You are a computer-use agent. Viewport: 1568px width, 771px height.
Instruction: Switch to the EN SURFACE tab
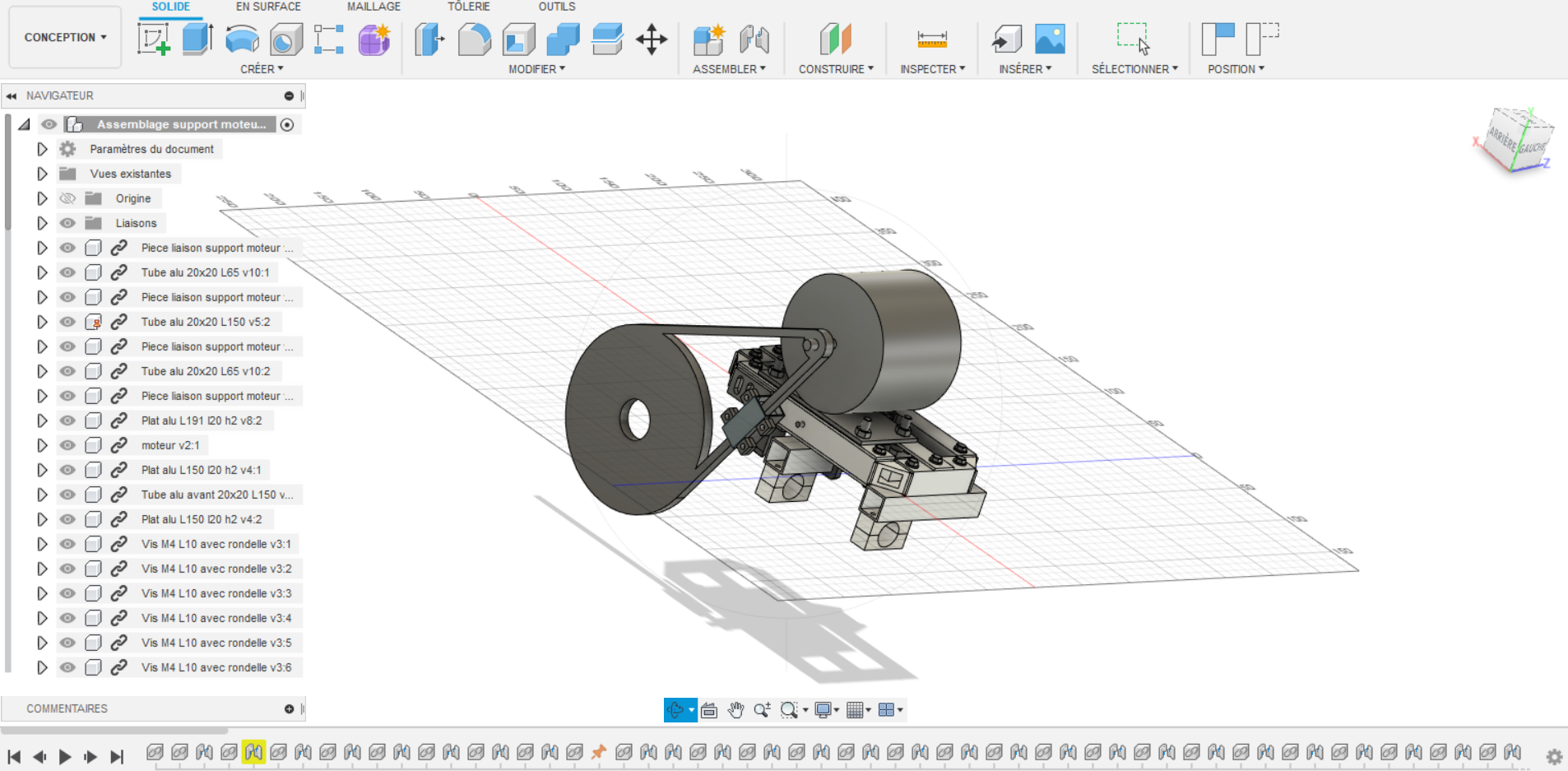click(268, 7)
